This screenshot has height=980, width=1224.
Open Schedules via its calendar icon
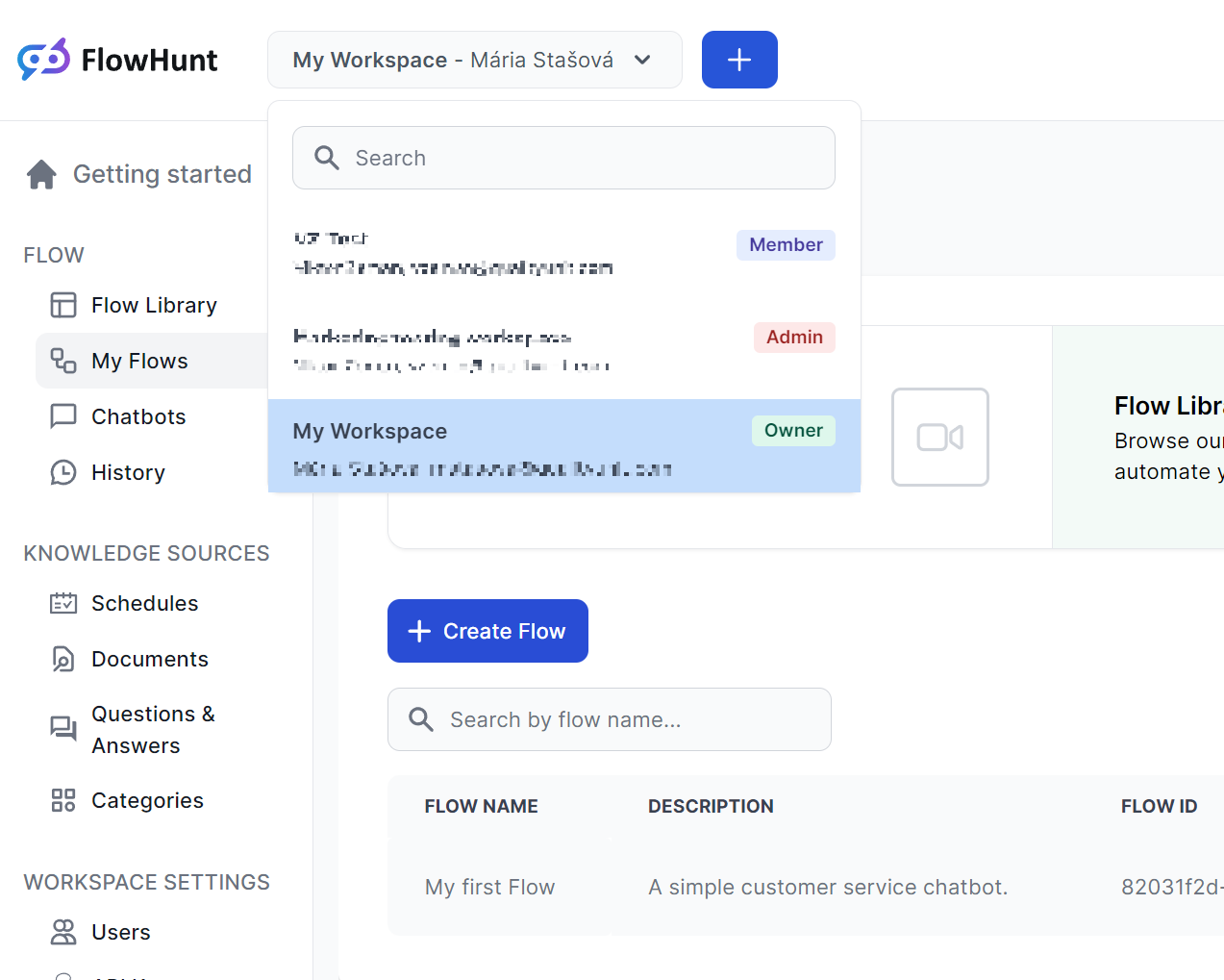[63, 602]
